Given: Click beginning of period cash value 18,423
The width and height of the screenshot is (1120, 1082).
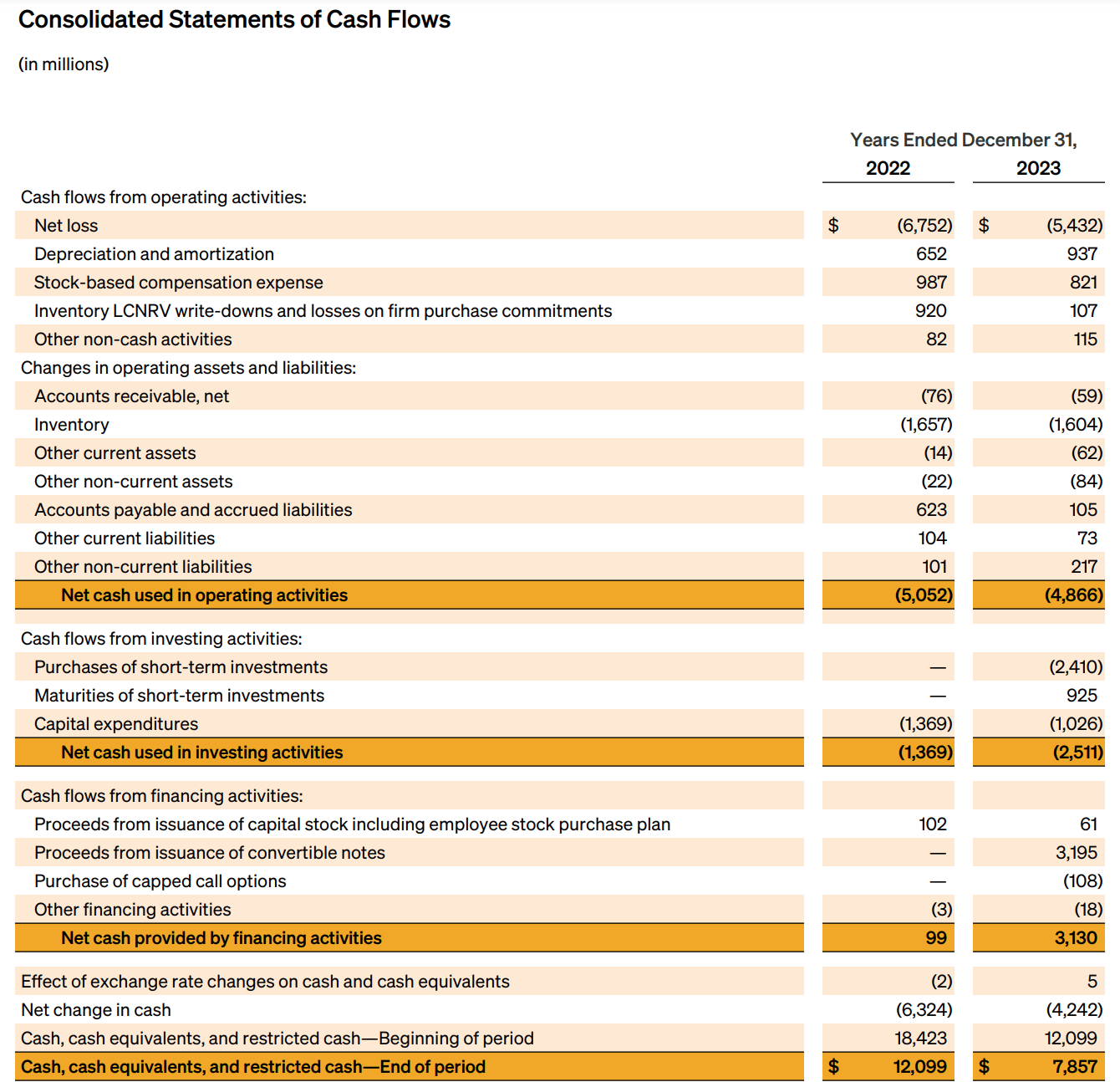Looking at the screenshot, I should 921,1039.
